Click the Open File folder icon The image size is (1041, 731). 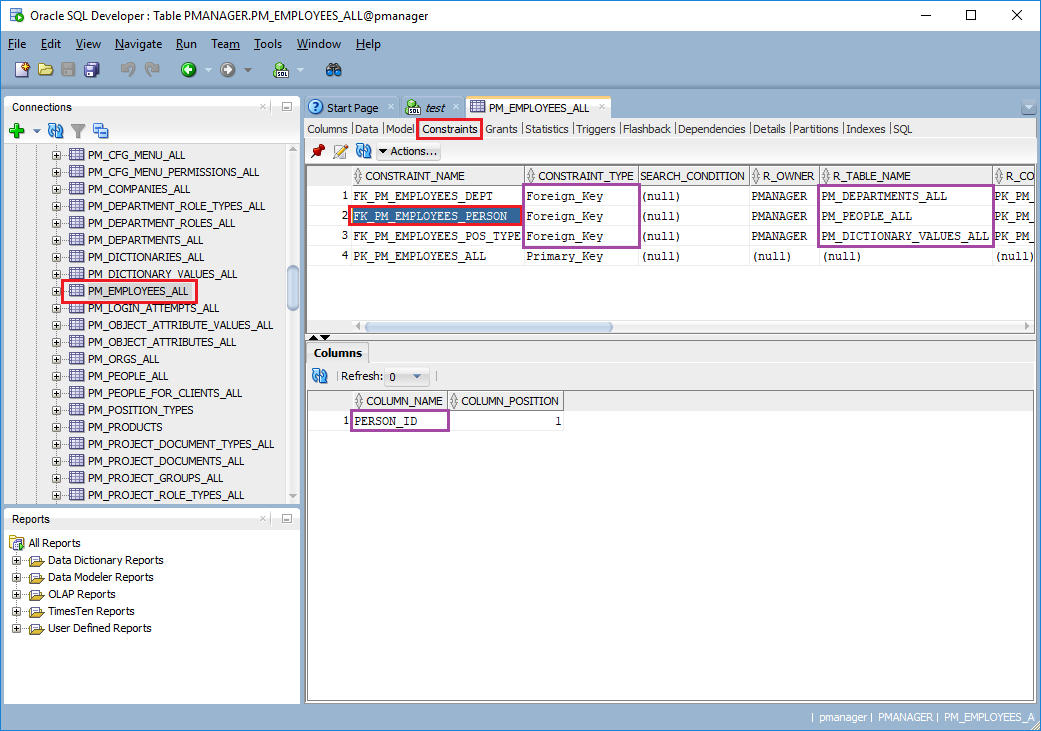tap(45, 69)
